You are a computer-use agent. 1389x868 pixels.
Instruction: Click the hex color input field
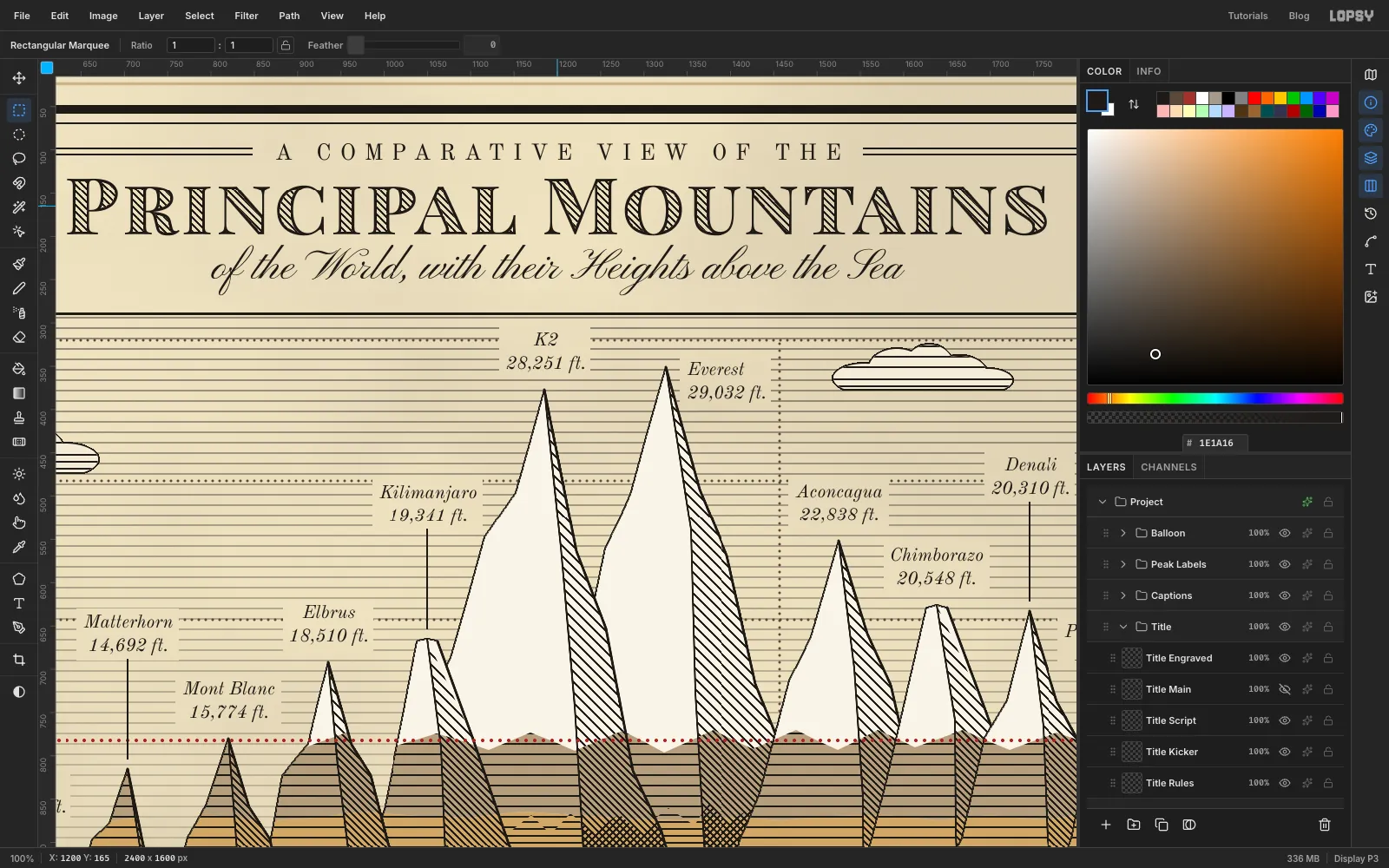tap(1215, 443)
